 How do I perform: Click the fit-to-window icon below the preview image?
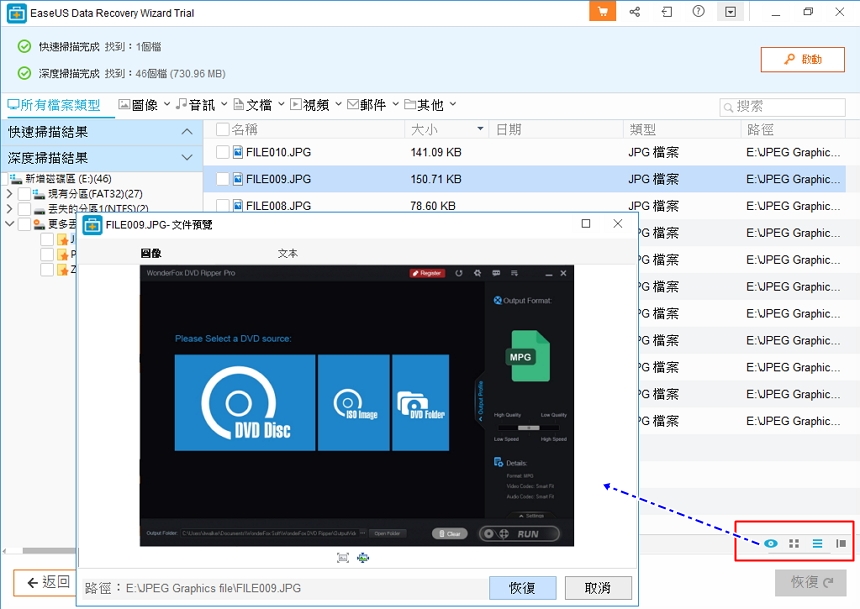(363, 558)
